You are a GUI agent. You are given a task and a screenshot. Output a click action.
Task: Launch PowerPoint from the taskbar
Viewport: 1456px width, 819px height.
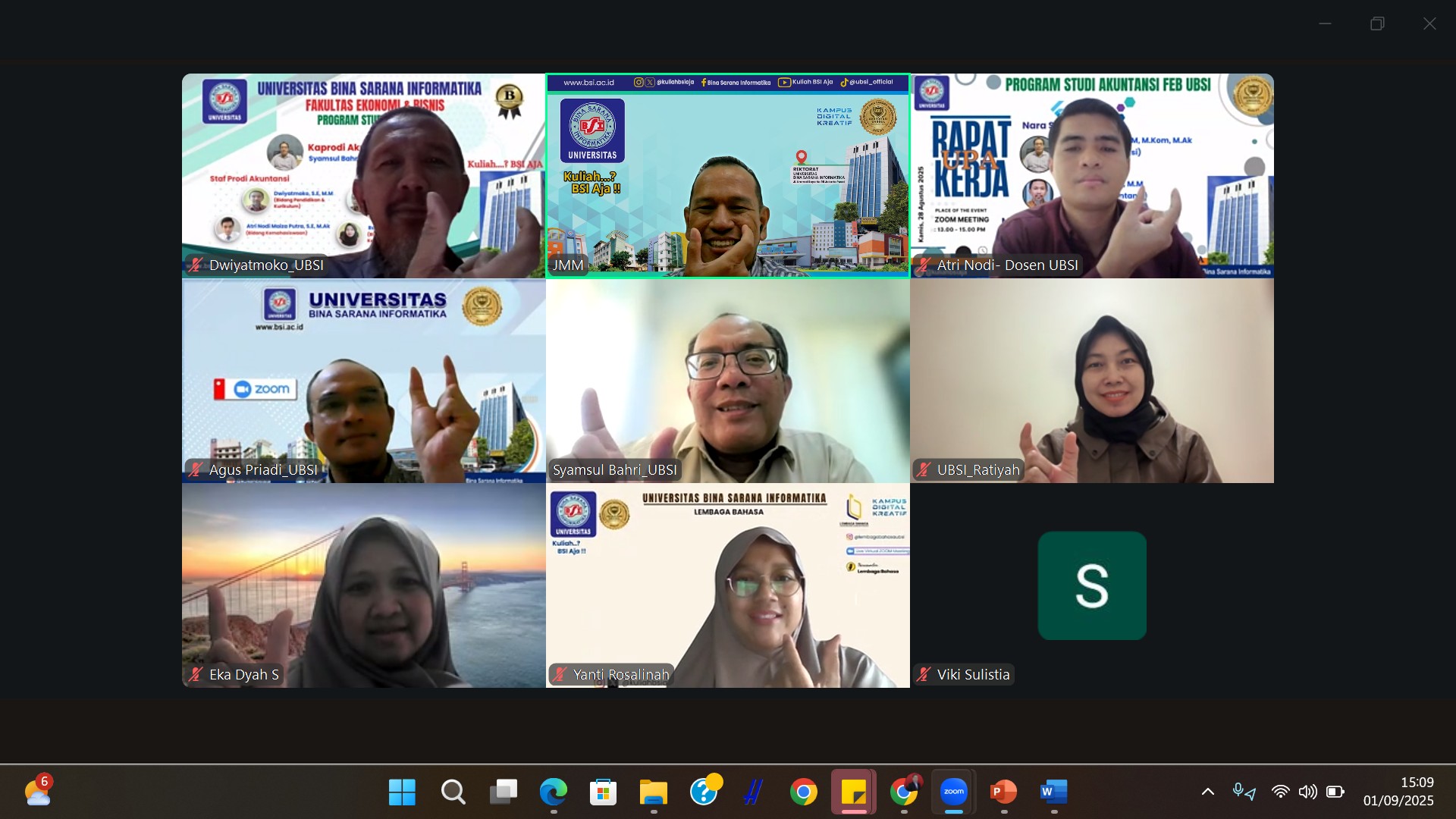[x=1003, y=792]
